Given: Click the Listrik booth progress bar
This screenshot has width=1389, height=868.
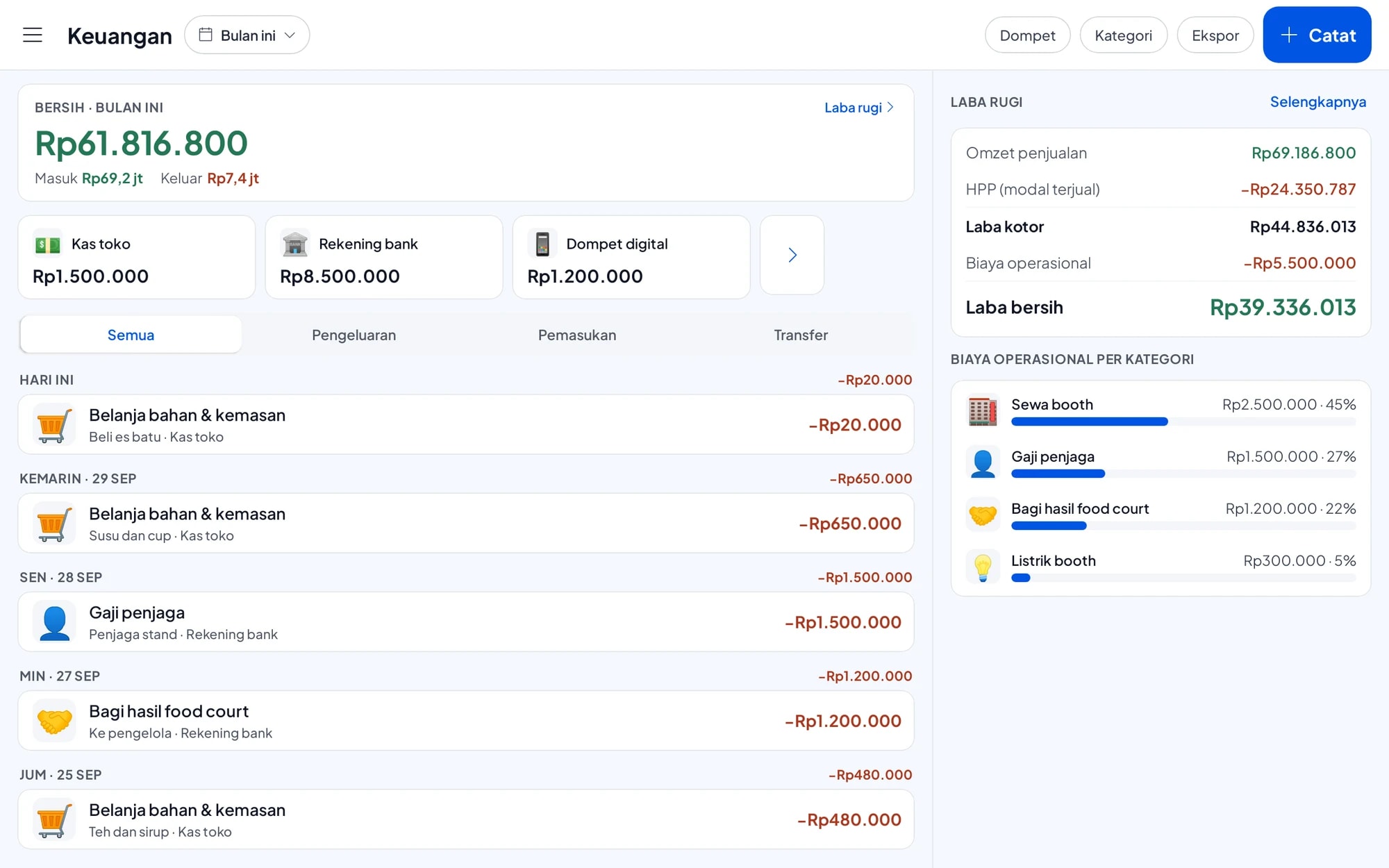Looking at the screenshot, I should coord(1183,578).
